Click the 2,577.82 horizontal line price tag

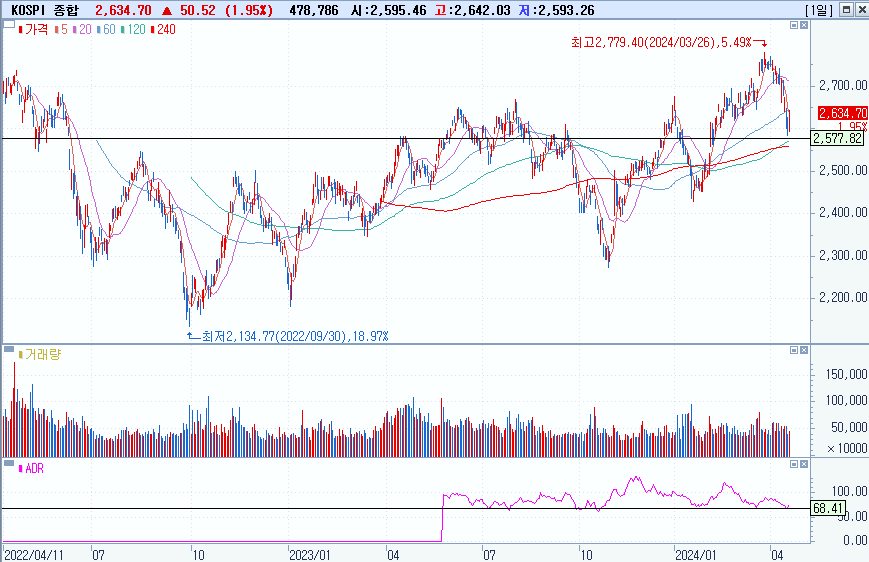pos(837,138)
